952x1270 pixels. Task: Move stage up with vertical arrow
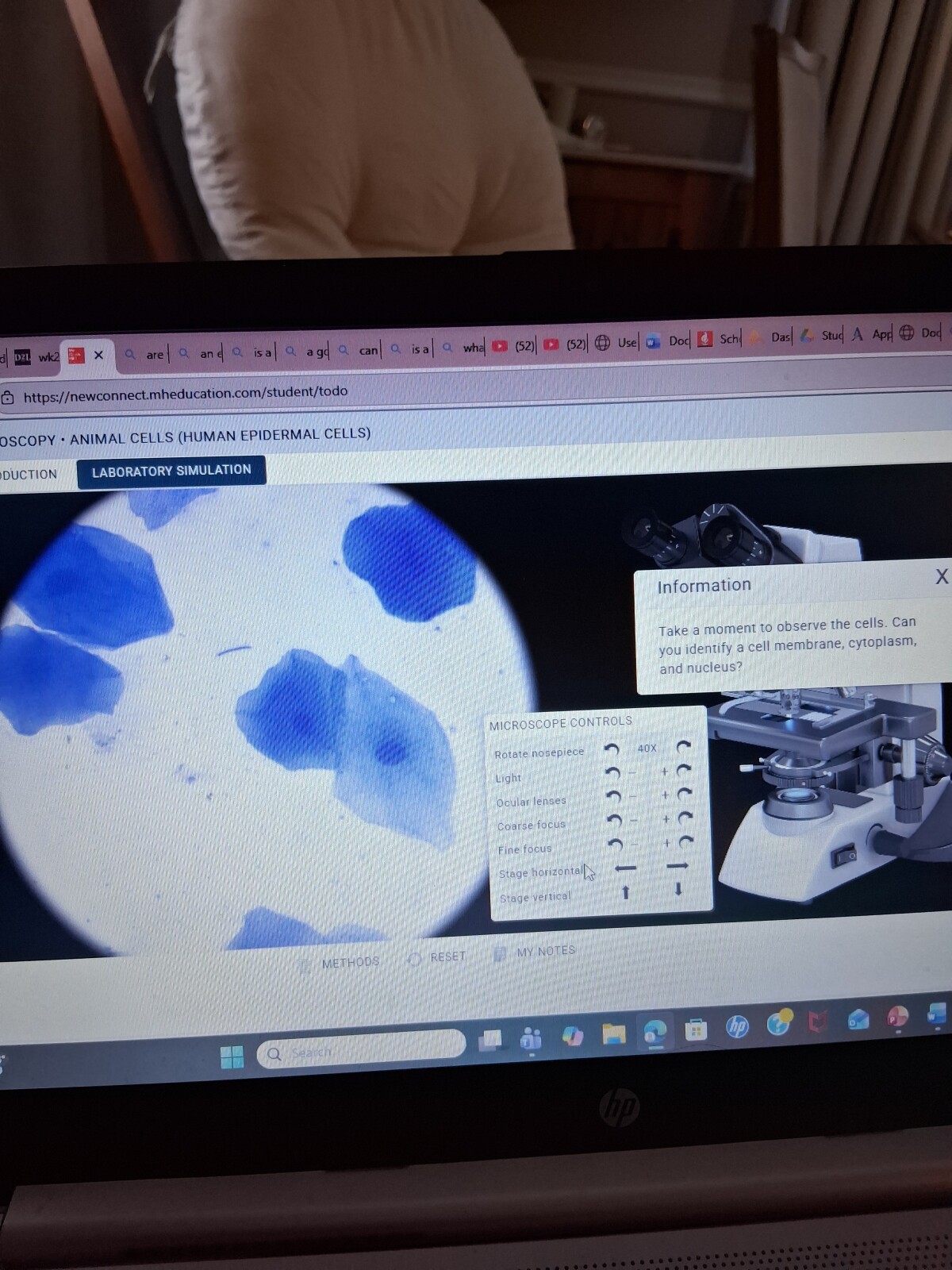[x=625, y=893]
